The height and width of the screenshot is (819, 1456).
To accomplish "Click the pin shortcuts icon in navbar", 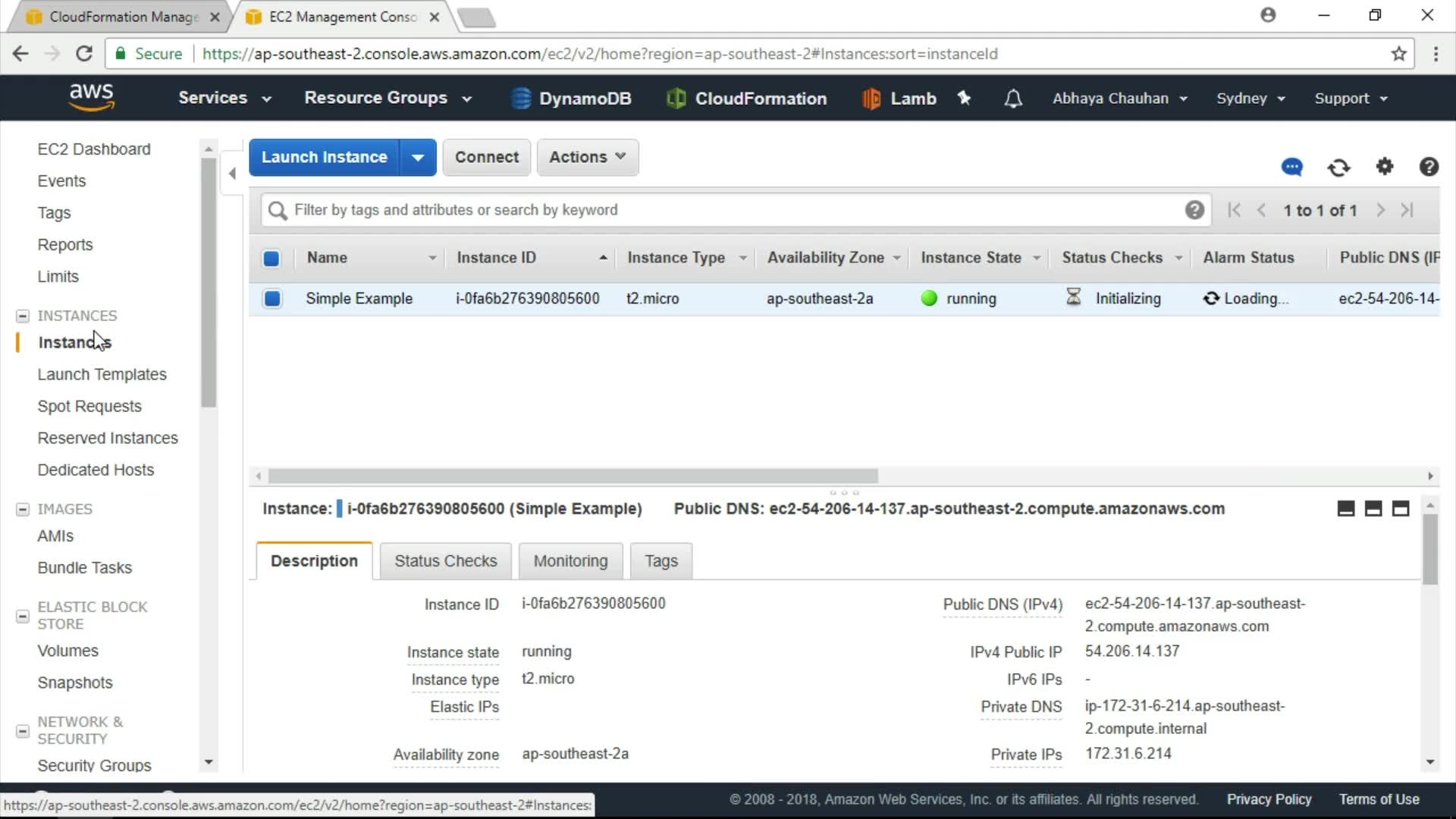I will click(x=964, y=98).
